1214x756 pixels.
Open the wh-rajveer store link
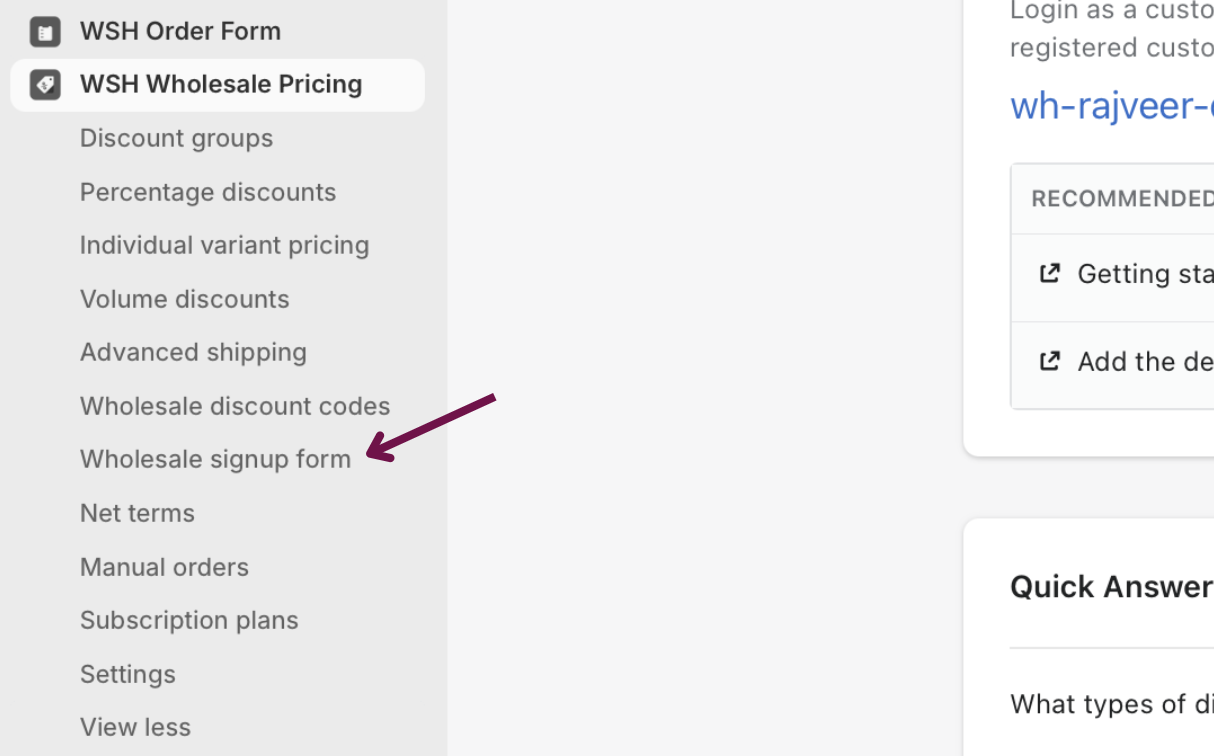(x=1111, y=106)
